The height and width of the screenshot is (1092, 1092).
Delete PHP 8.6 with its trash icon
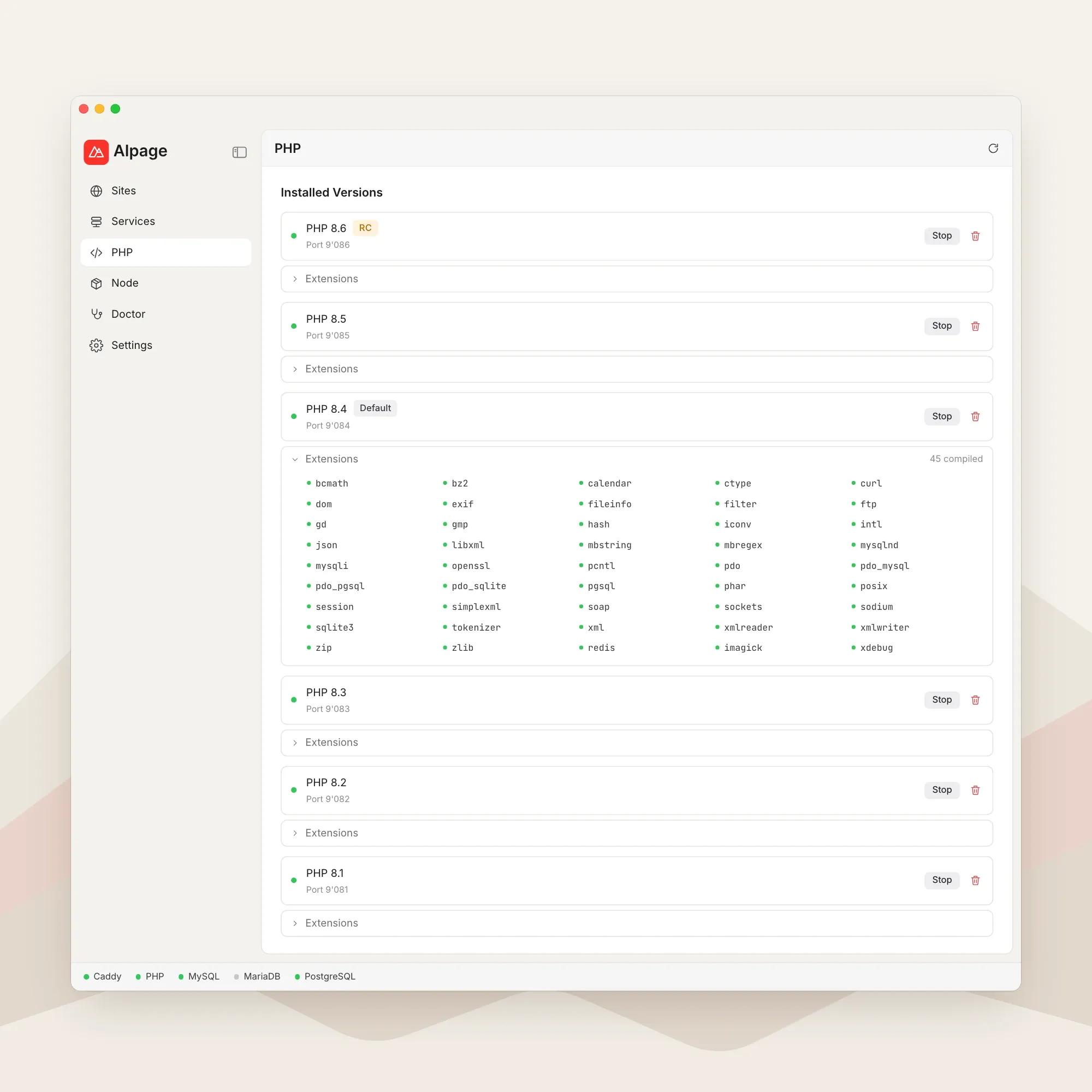pos(975,236)
